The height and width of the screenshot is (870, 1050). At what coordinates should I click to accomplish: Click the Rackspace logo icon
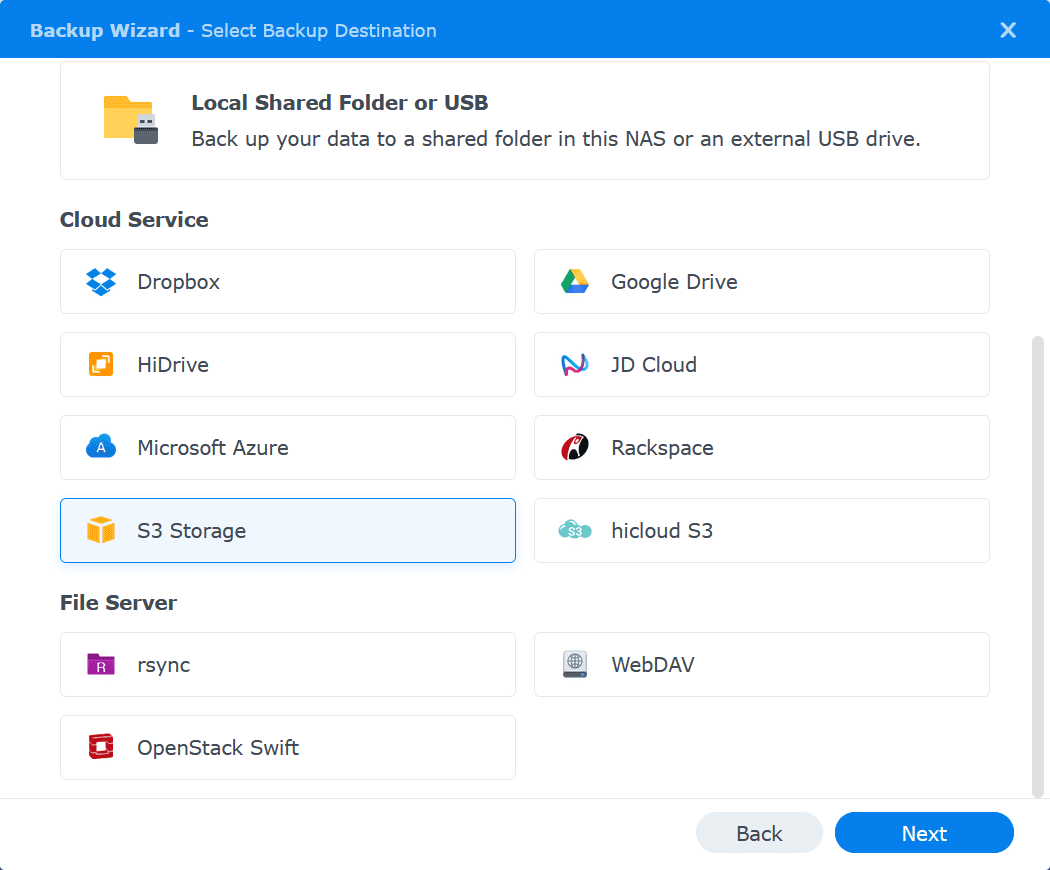tap(574, 447)
